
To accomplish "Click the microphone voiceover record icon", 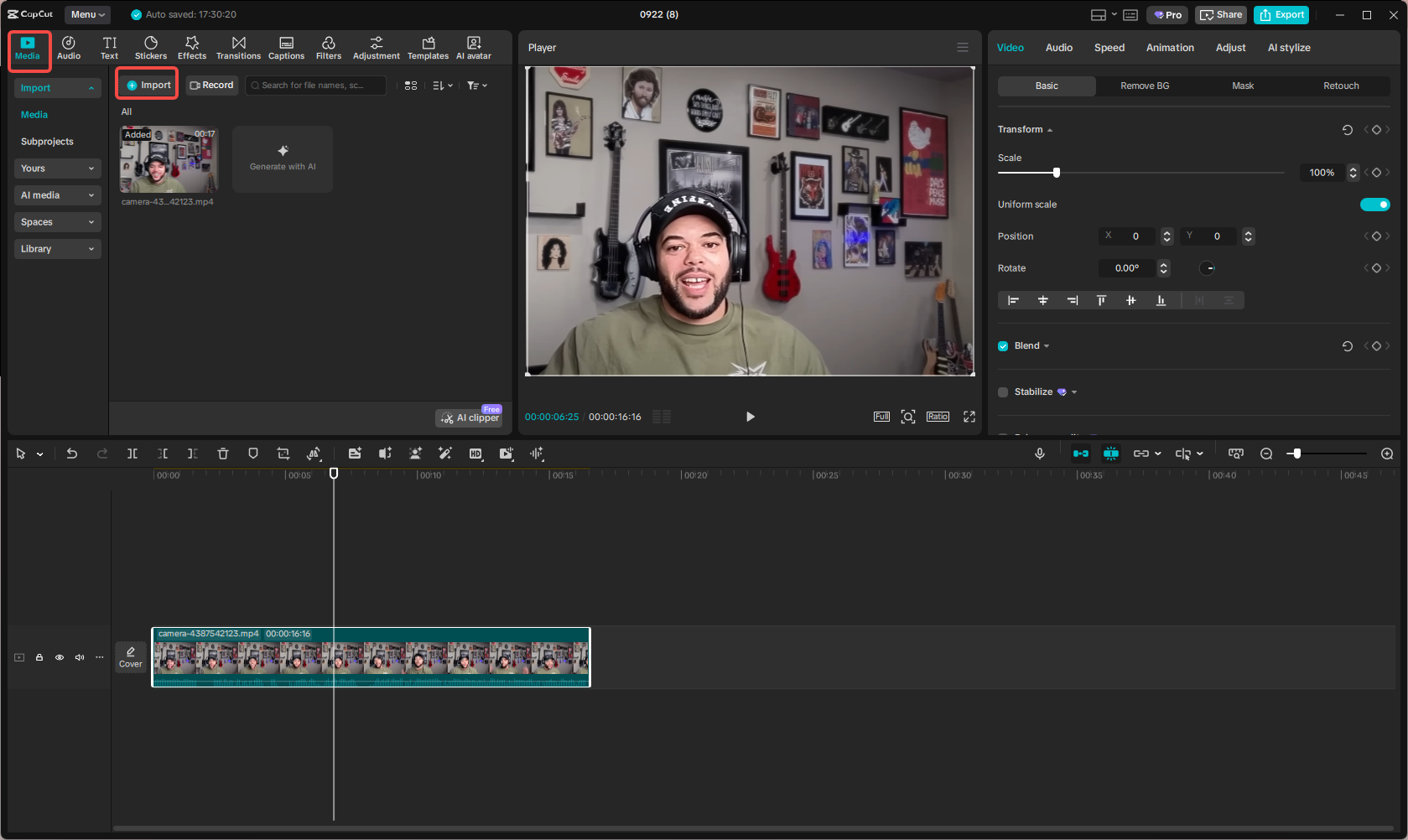I will 1040,454.
